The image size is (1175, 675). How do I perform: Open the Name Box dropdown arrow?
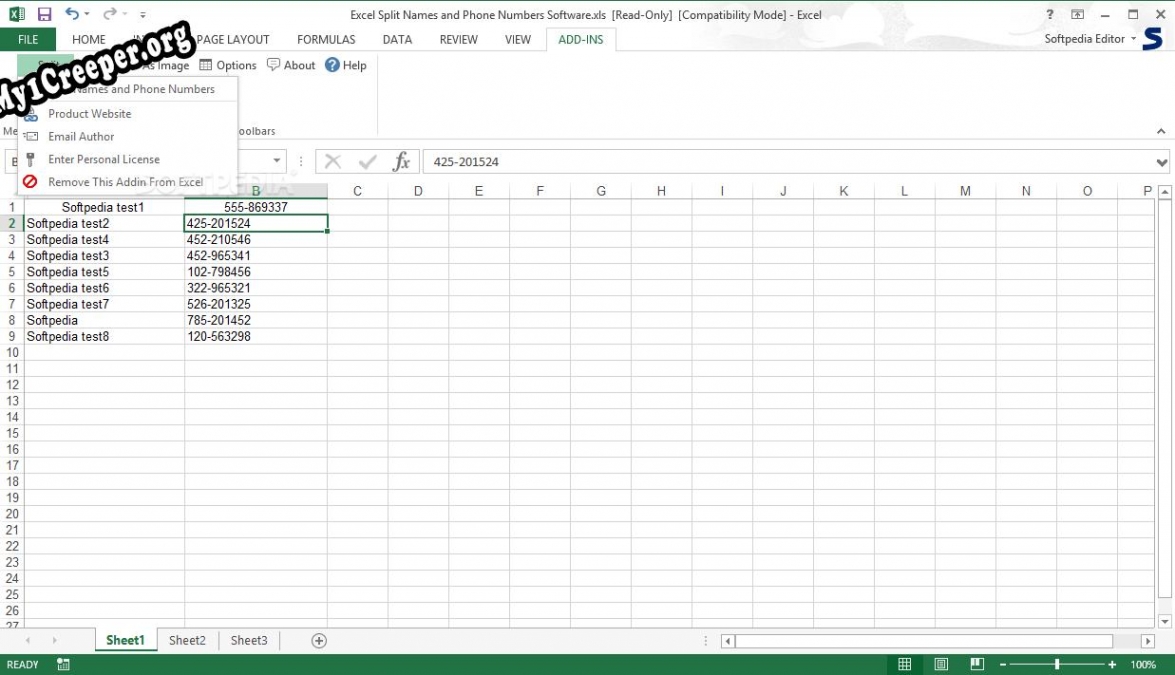coord(277,159)
